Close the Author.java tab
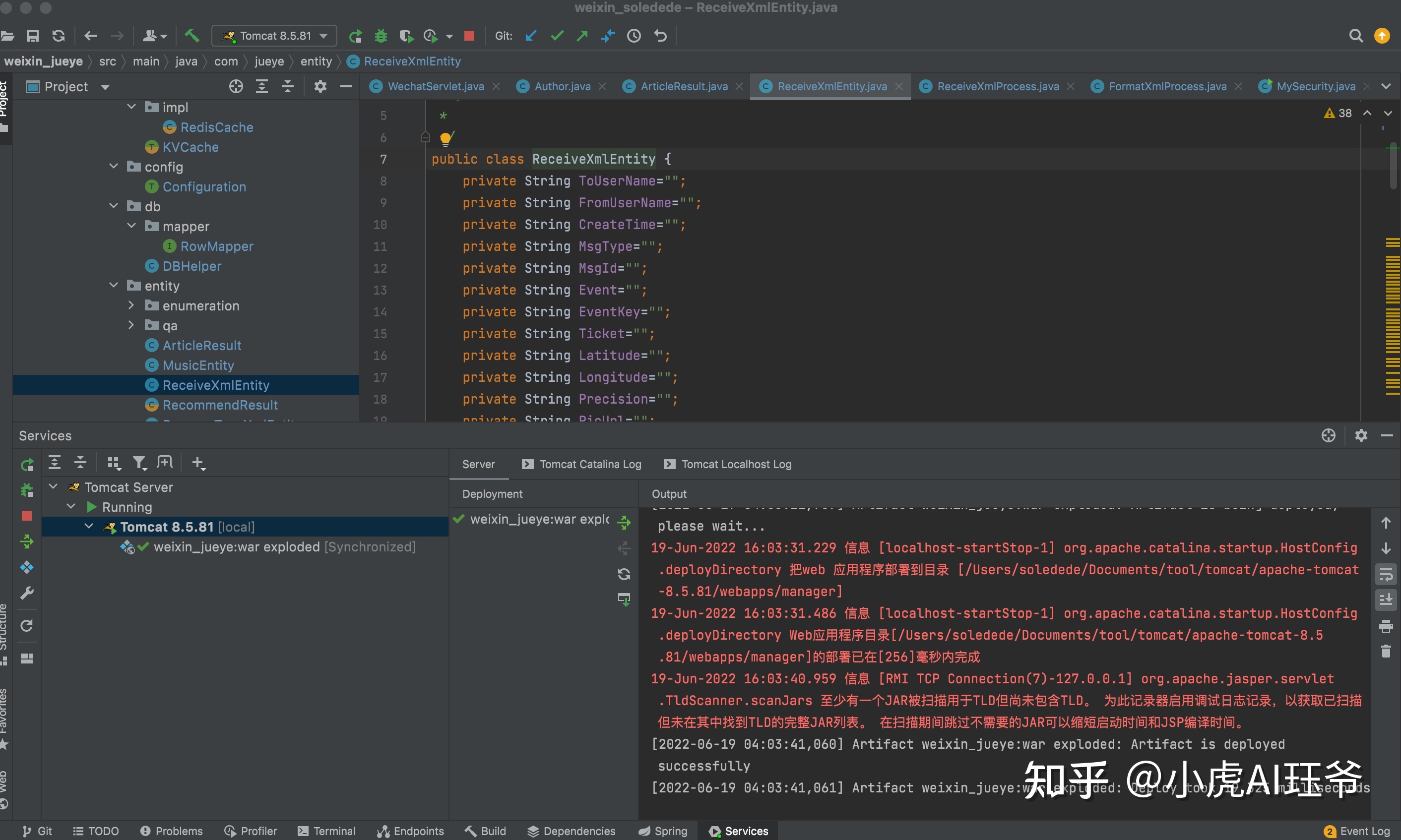Viewport: 1401px width, 840px height. 603,87
